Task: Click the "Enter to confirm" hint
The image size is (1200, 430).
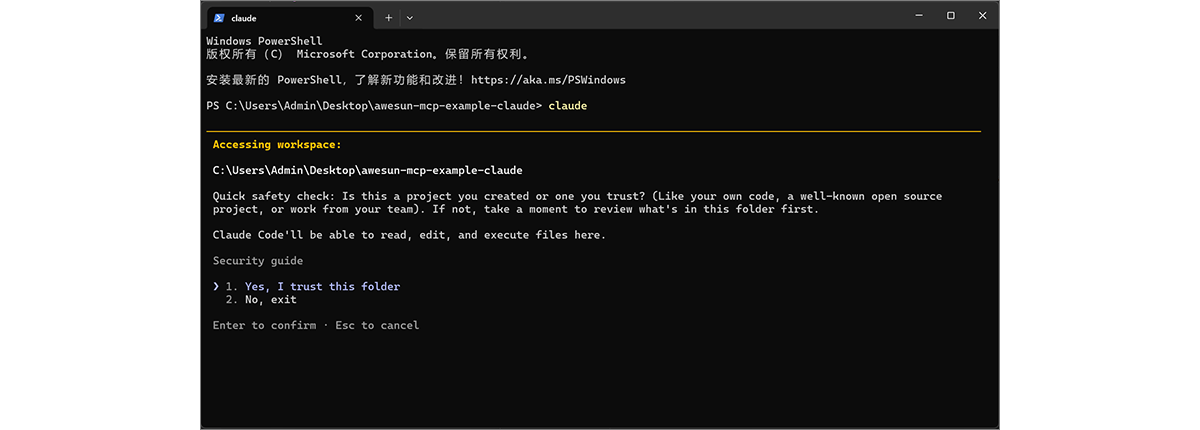Action: pyautogui.click(x=264, y=326)
